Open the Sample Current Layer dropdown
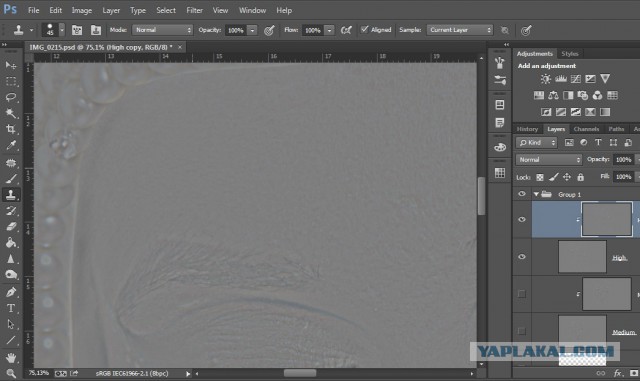Image resolution: width=640 pixels, height=381 pixels. coord(460,30)
